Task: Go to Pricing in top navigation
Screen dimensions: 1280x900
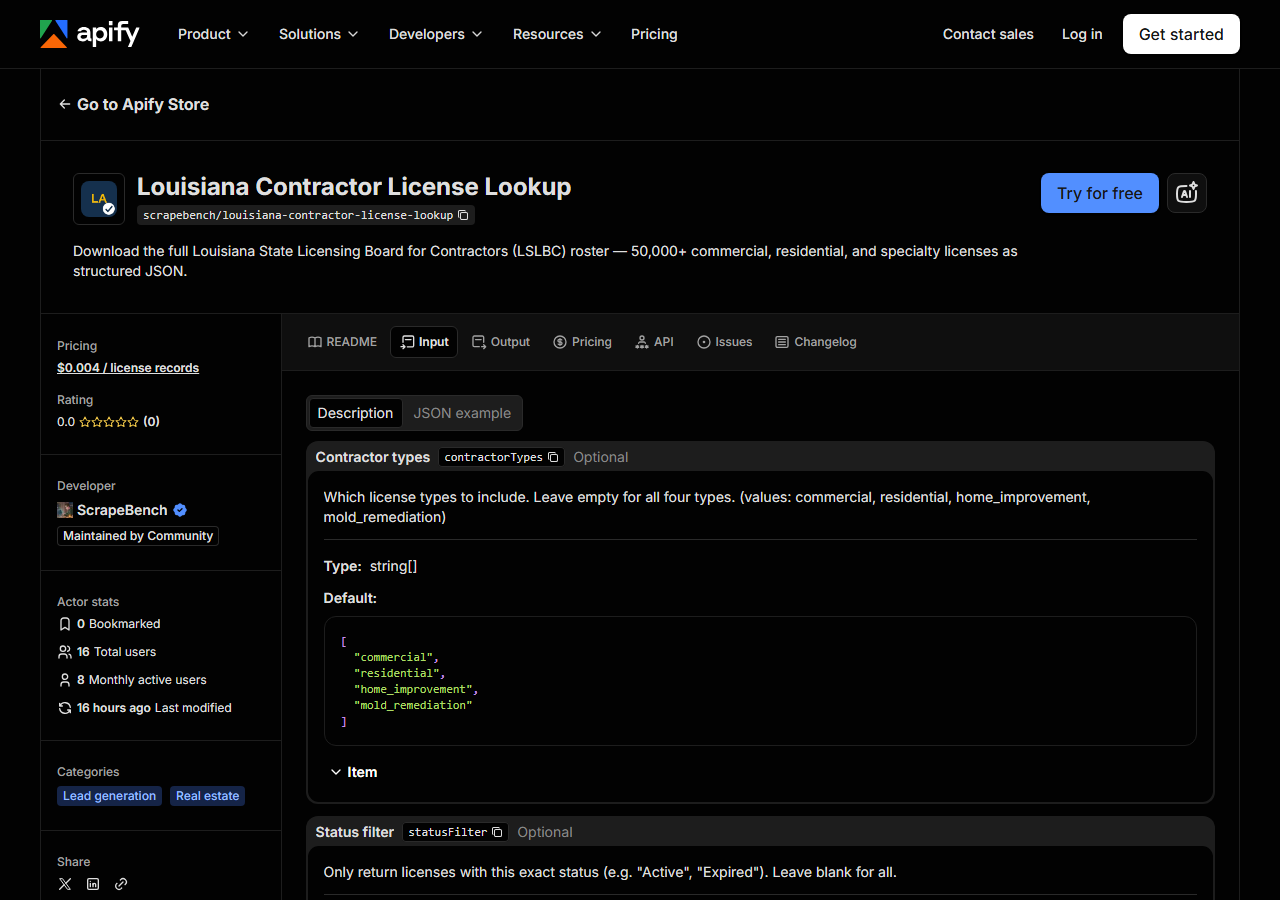Action: click(x=654, y=34)
